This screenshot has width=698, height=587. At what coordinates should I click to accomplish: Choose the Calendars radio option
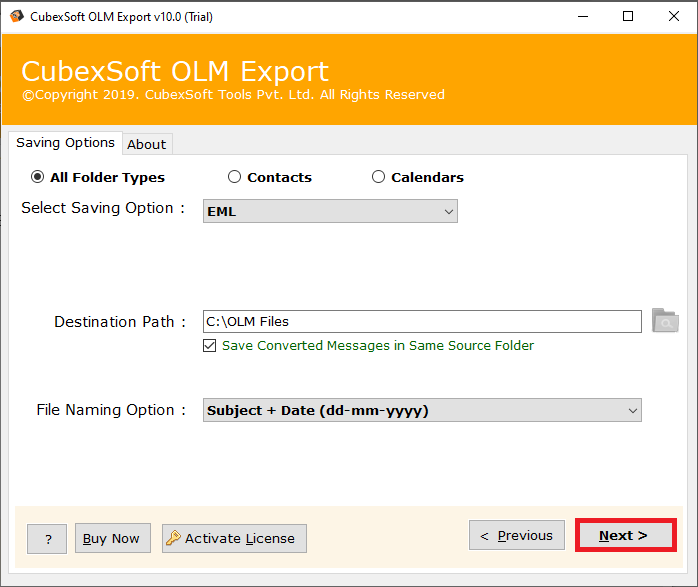point(378,177)
